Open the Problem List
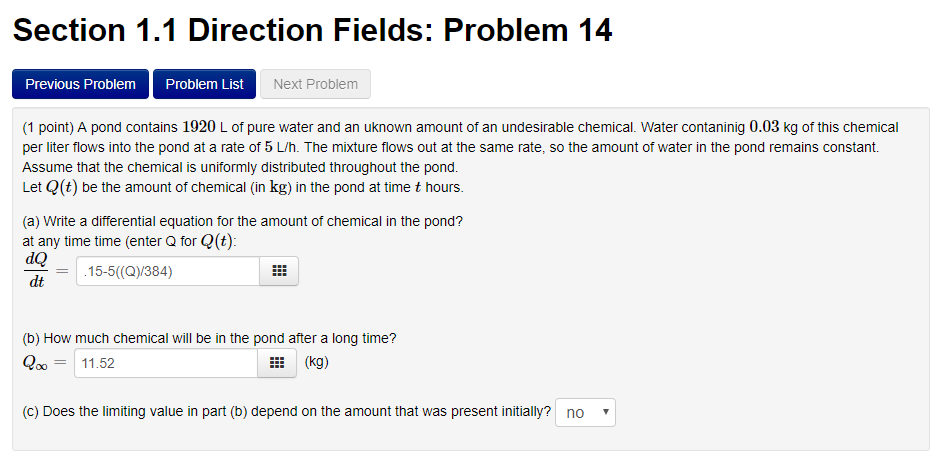 coord(204,84)
